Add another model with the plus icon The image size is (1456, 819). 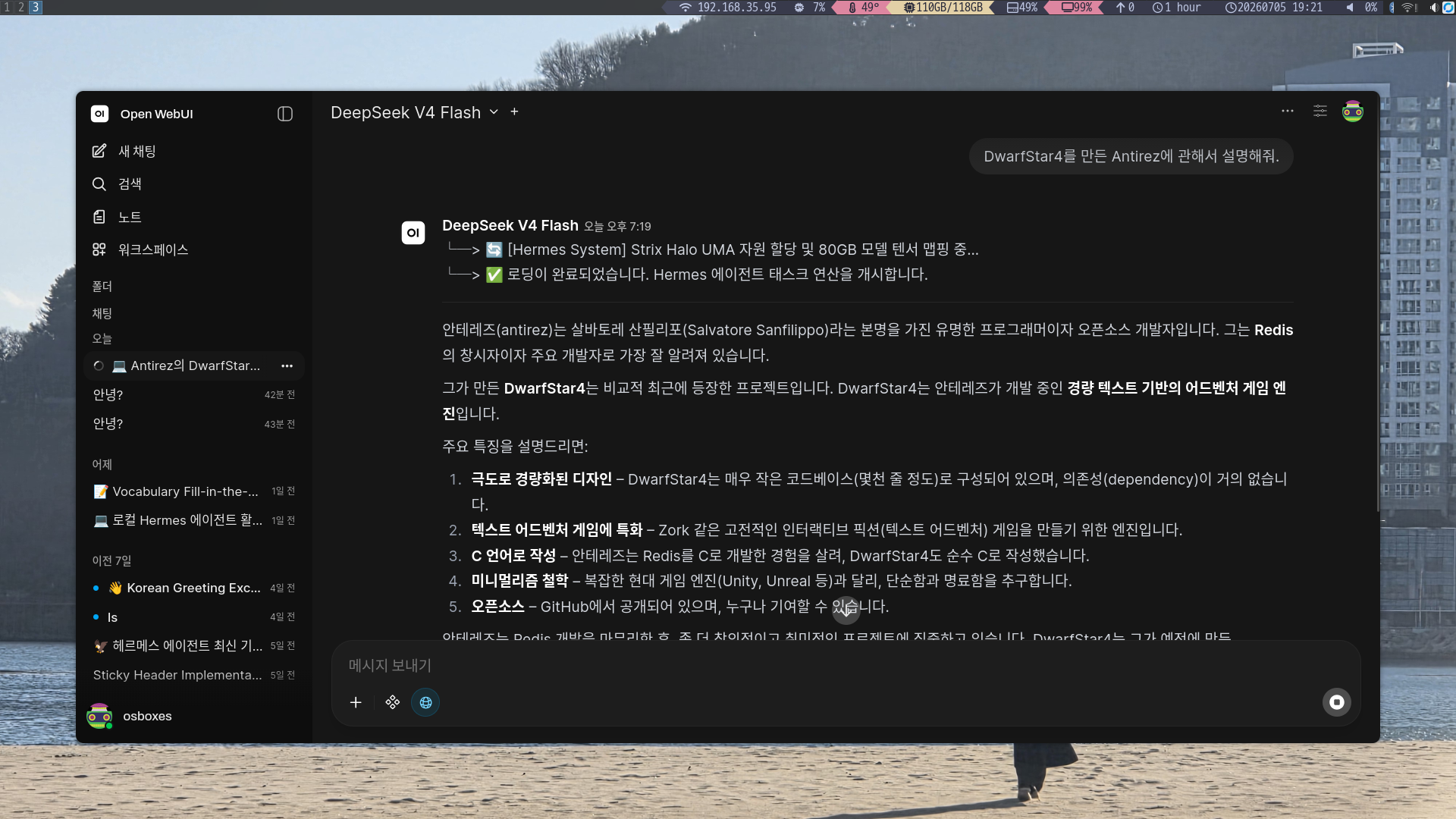[x=514, y=111]
